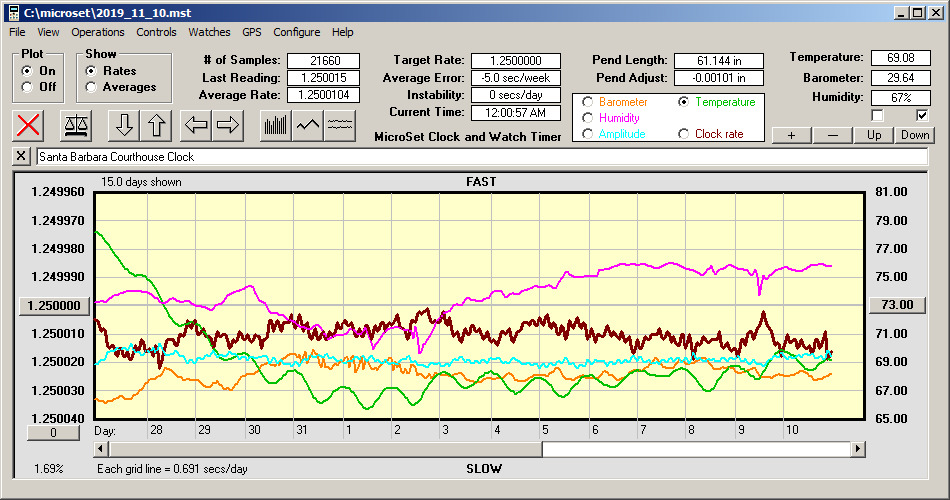
Task: Click the 1.250000 left axis center button
Action: (55, 305)
